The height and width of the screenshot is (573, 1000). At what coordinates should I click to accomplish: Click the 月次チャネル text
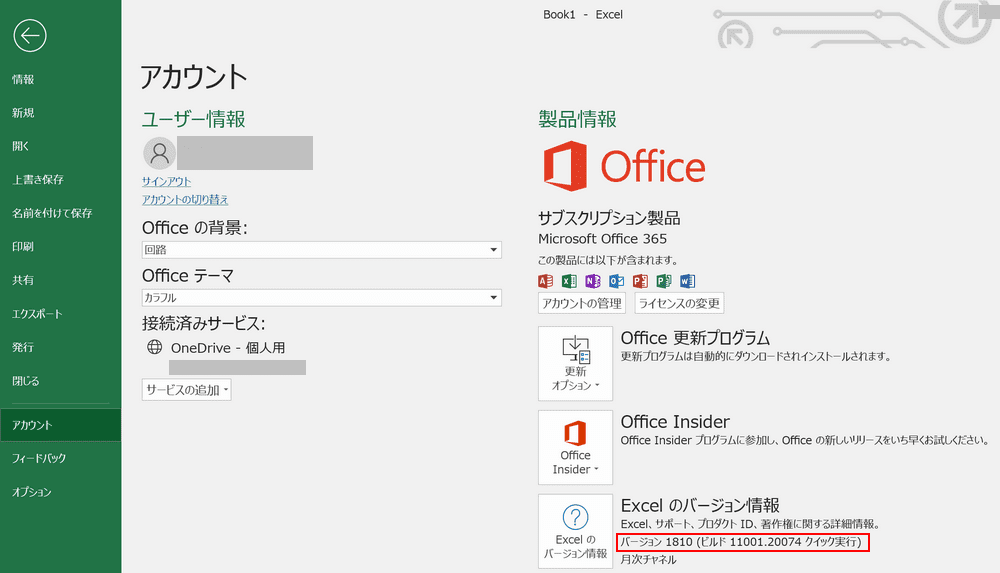(649, 560)
